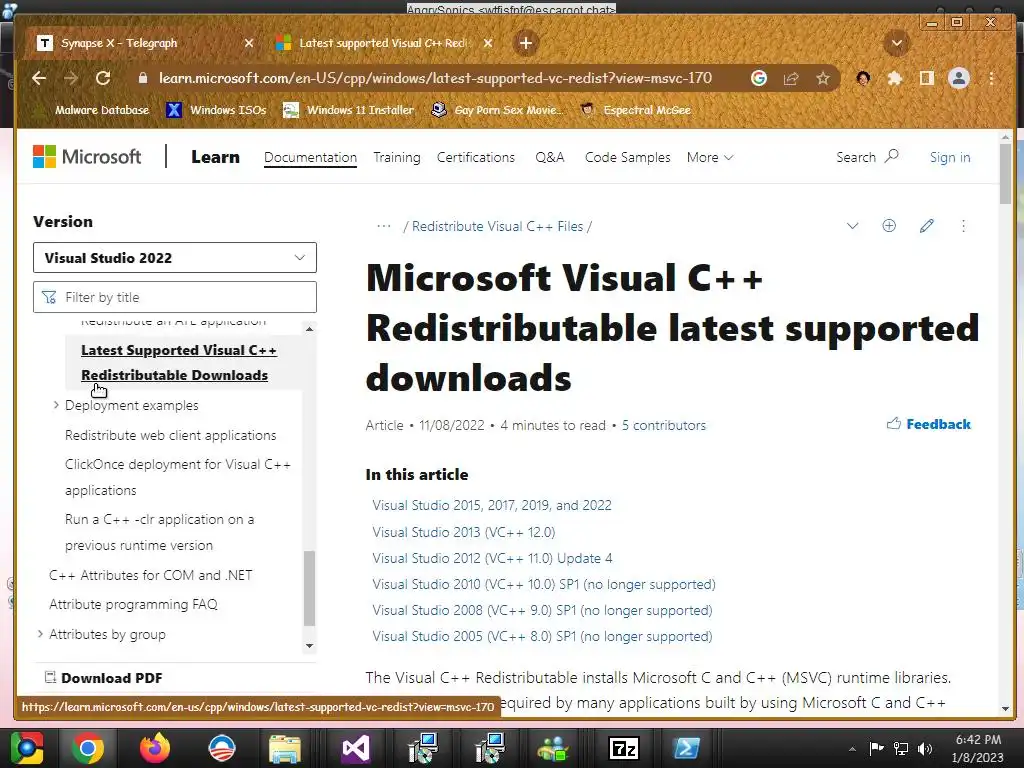Close the Latest supported Visual C++ tab

tap(488, 43)
